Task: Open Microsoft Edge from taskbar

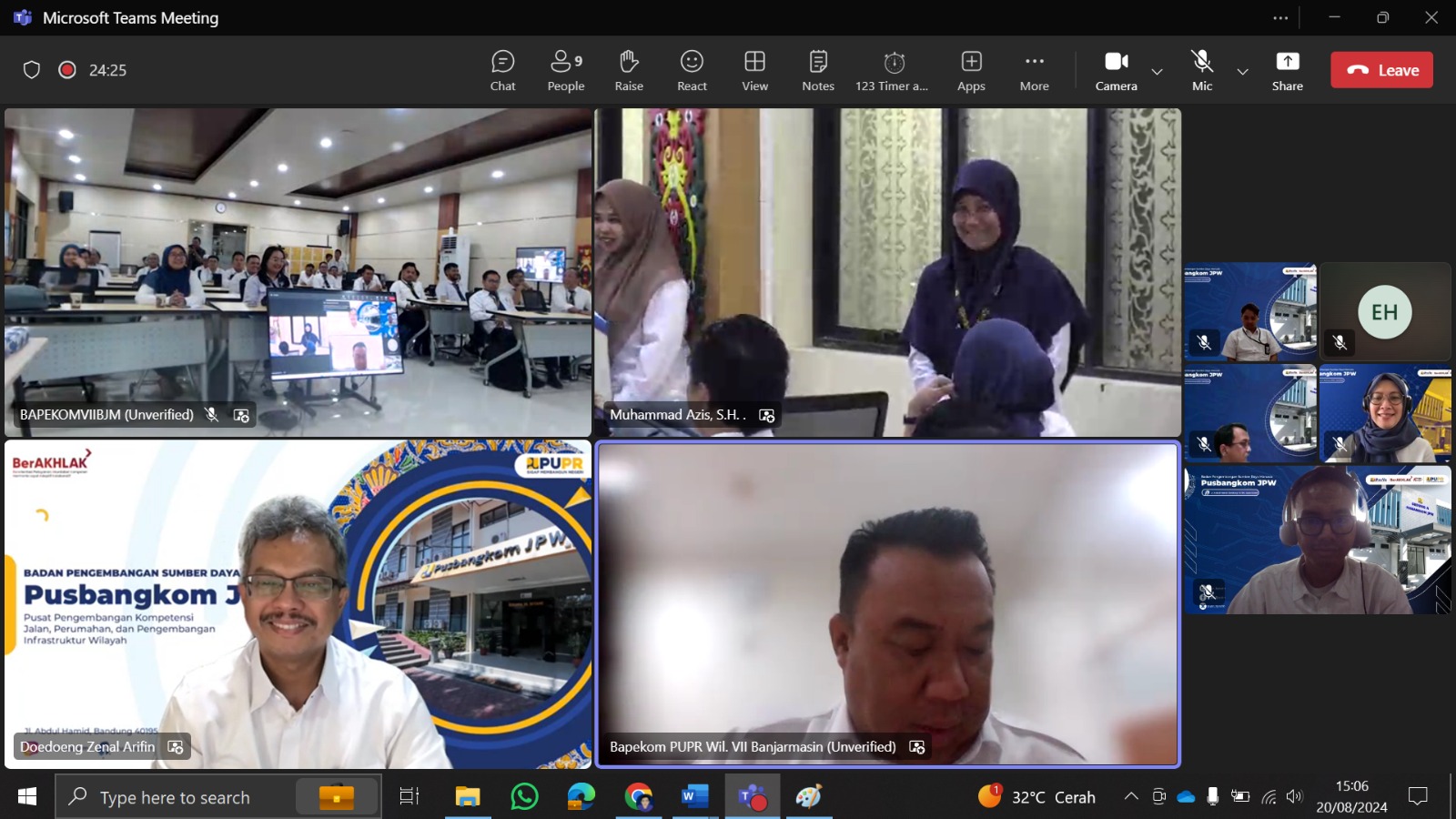Action: (x=581, y=796)
